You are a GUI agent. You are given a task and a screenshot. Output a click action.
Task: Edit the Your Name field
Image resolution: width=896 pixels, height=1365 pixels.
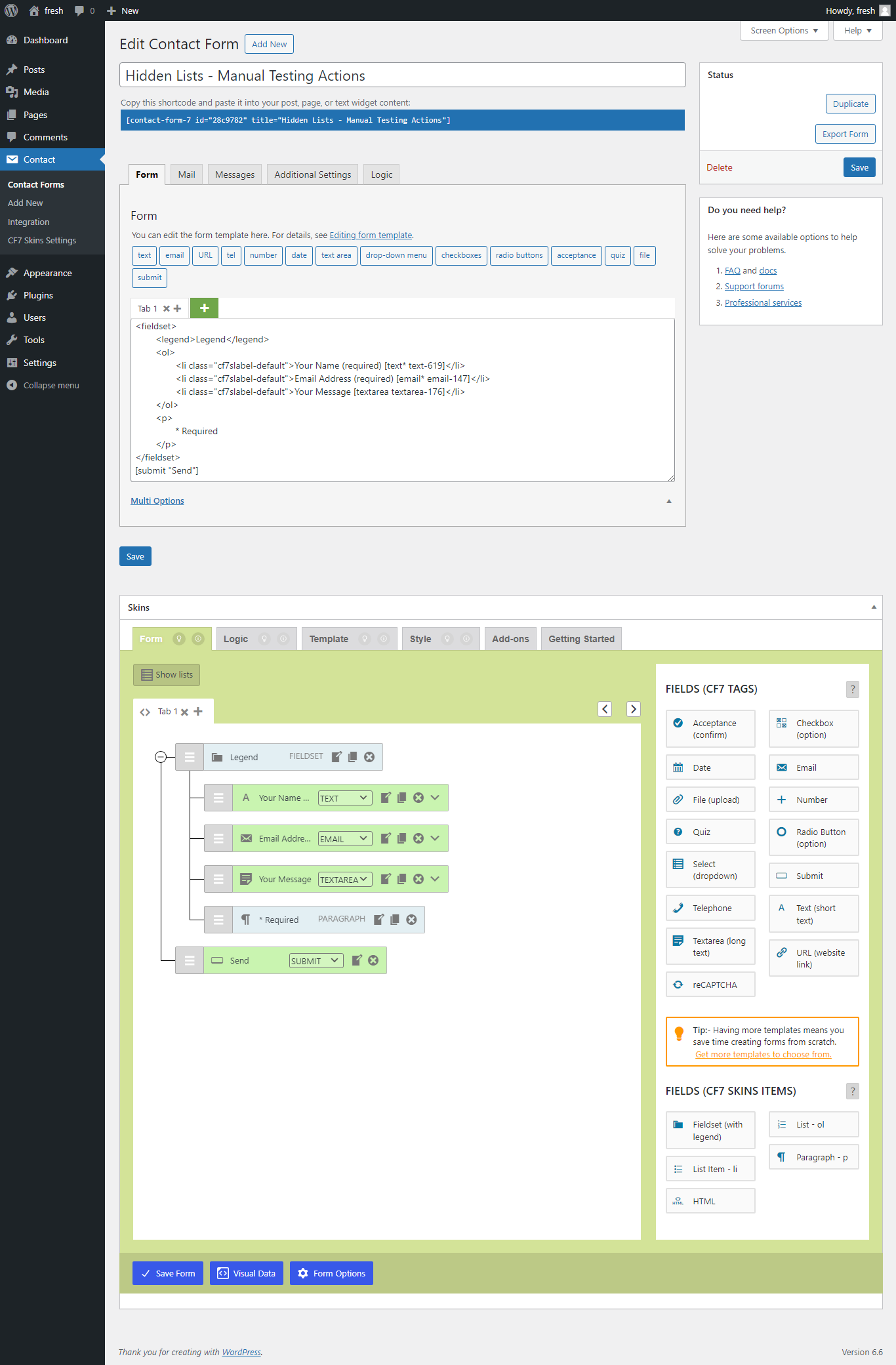pos(386,798)
